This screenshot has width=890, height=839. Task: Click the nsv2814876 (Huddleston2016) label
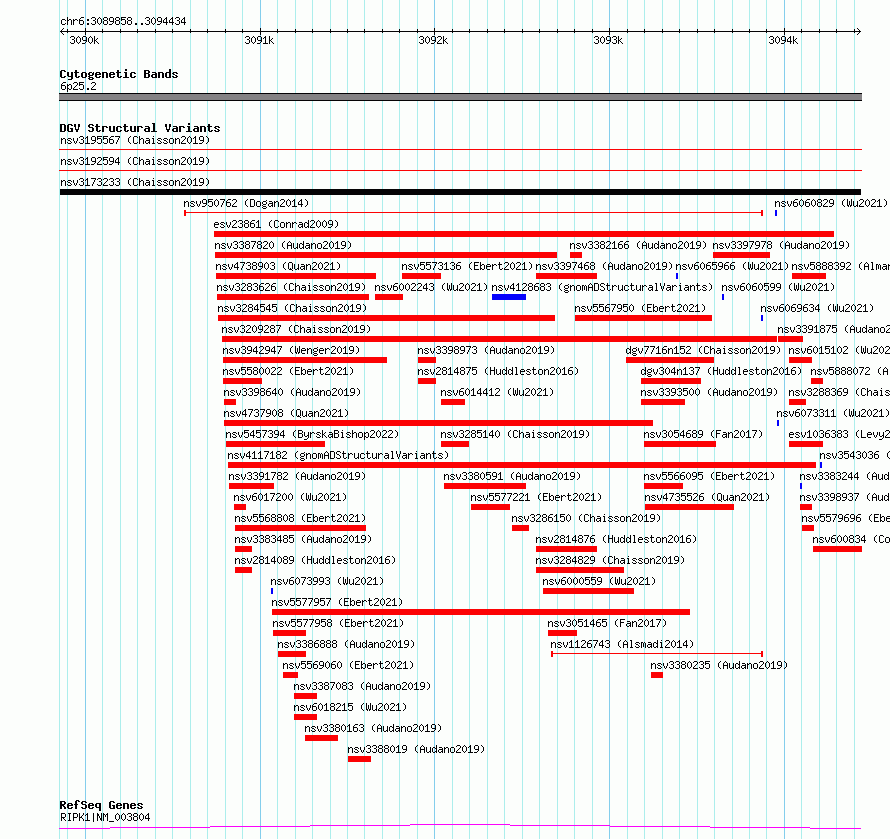[616, 539]
